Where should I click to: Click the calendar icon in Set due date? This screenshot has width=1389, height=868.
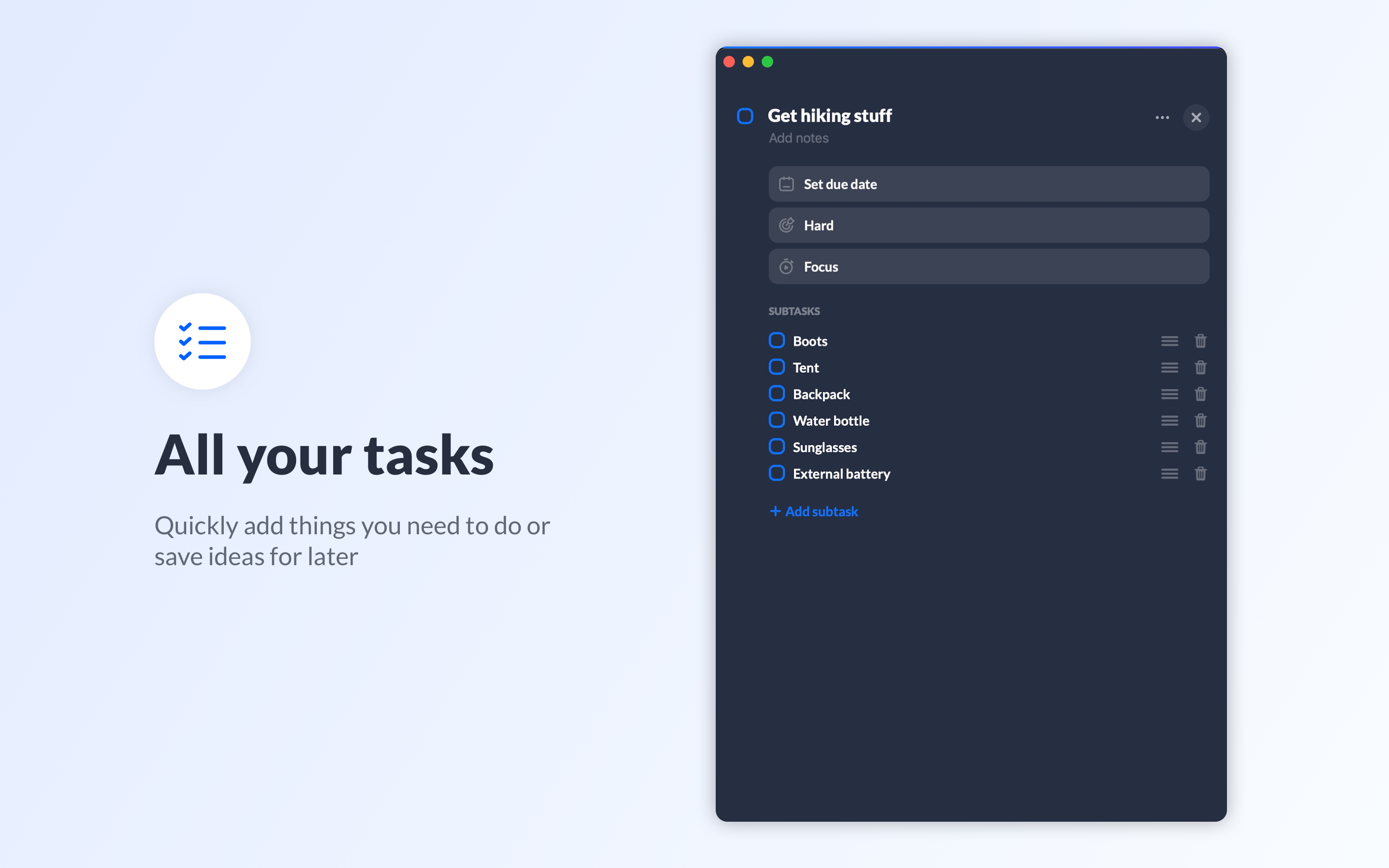coord(786,184)
